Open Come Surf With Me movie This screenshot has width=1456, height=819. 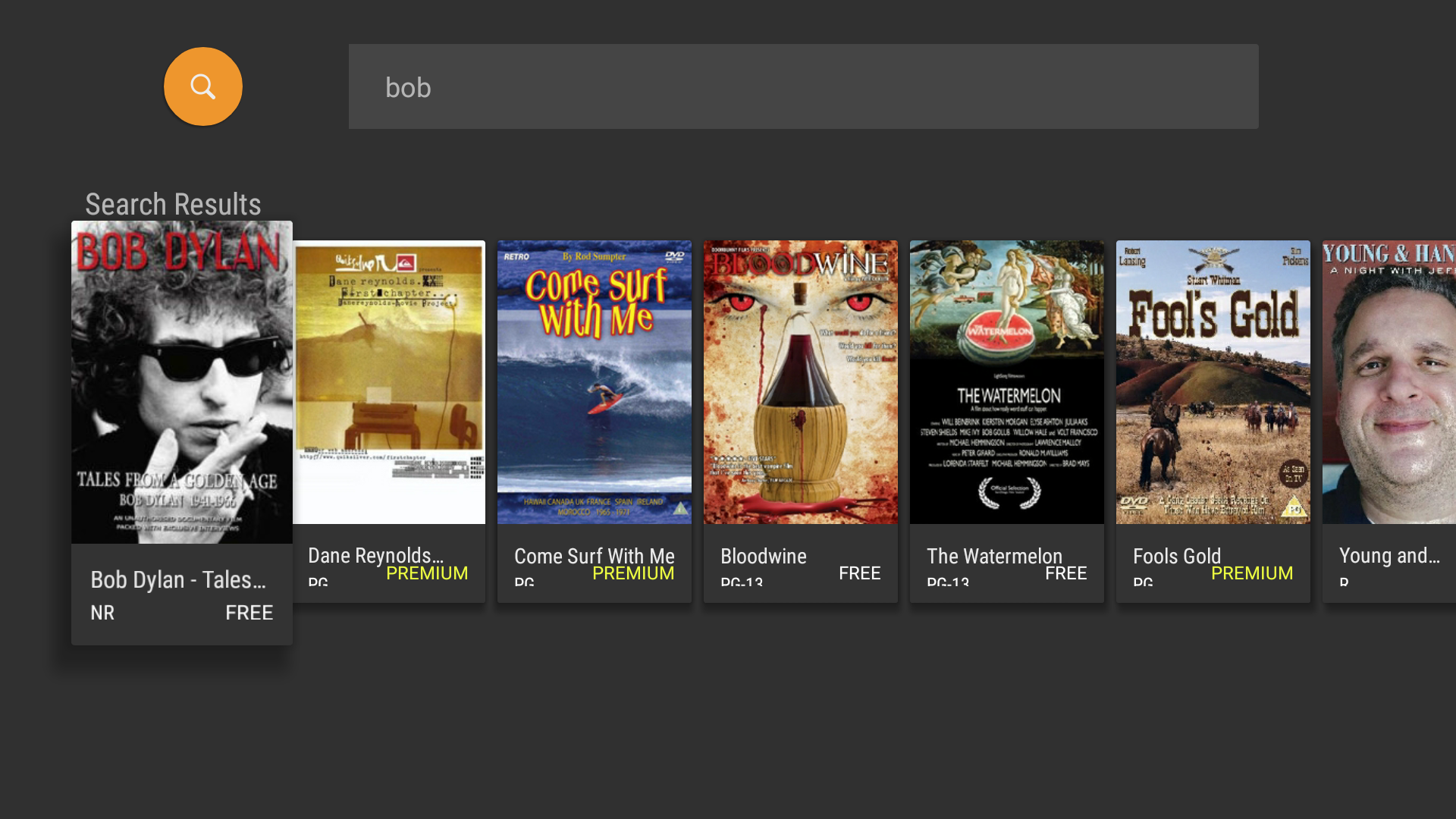(594, 381)
